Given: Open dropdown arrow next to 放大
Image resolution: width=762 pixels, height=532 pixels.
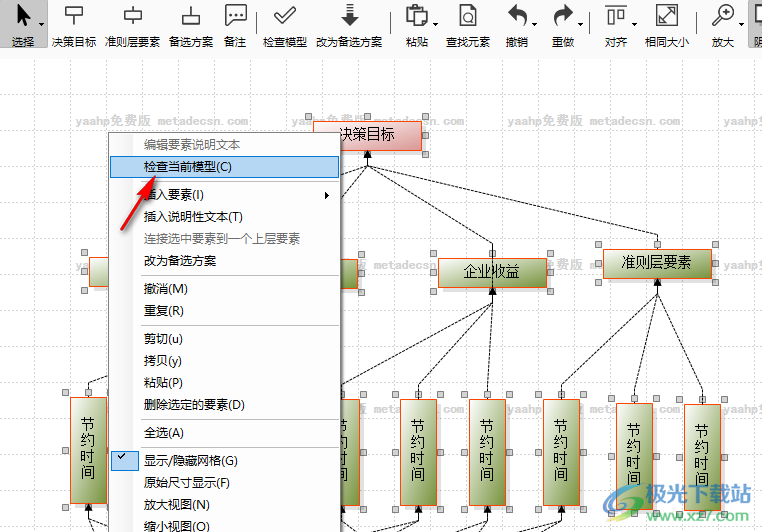Looking at the screenshot, I should point(741,24).
